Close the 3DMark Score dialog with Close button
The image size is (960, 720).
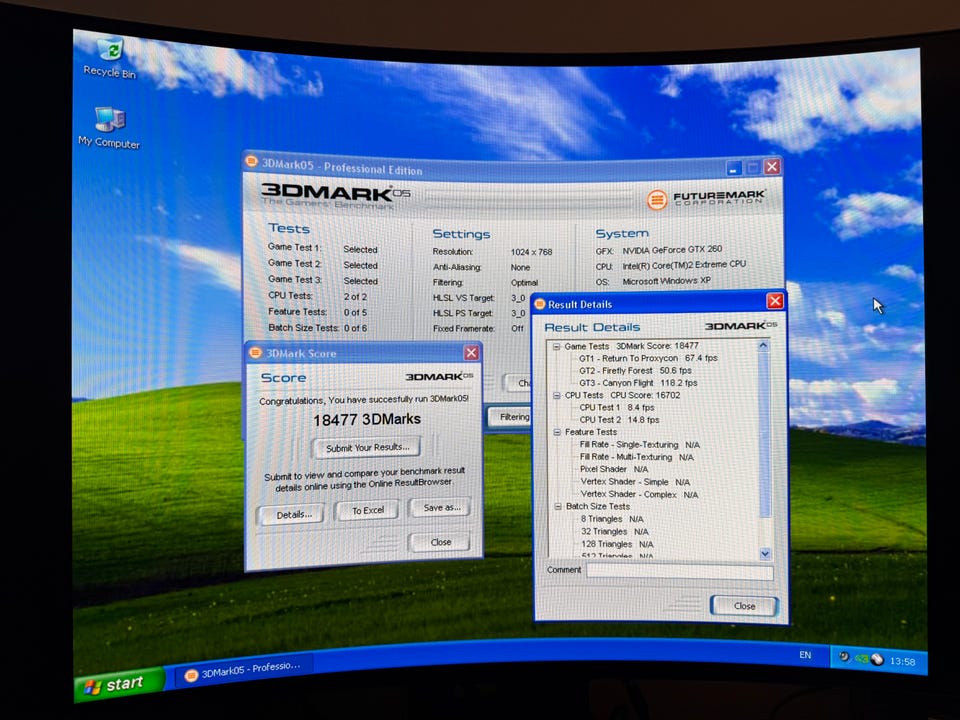click(x=440, y=542)
